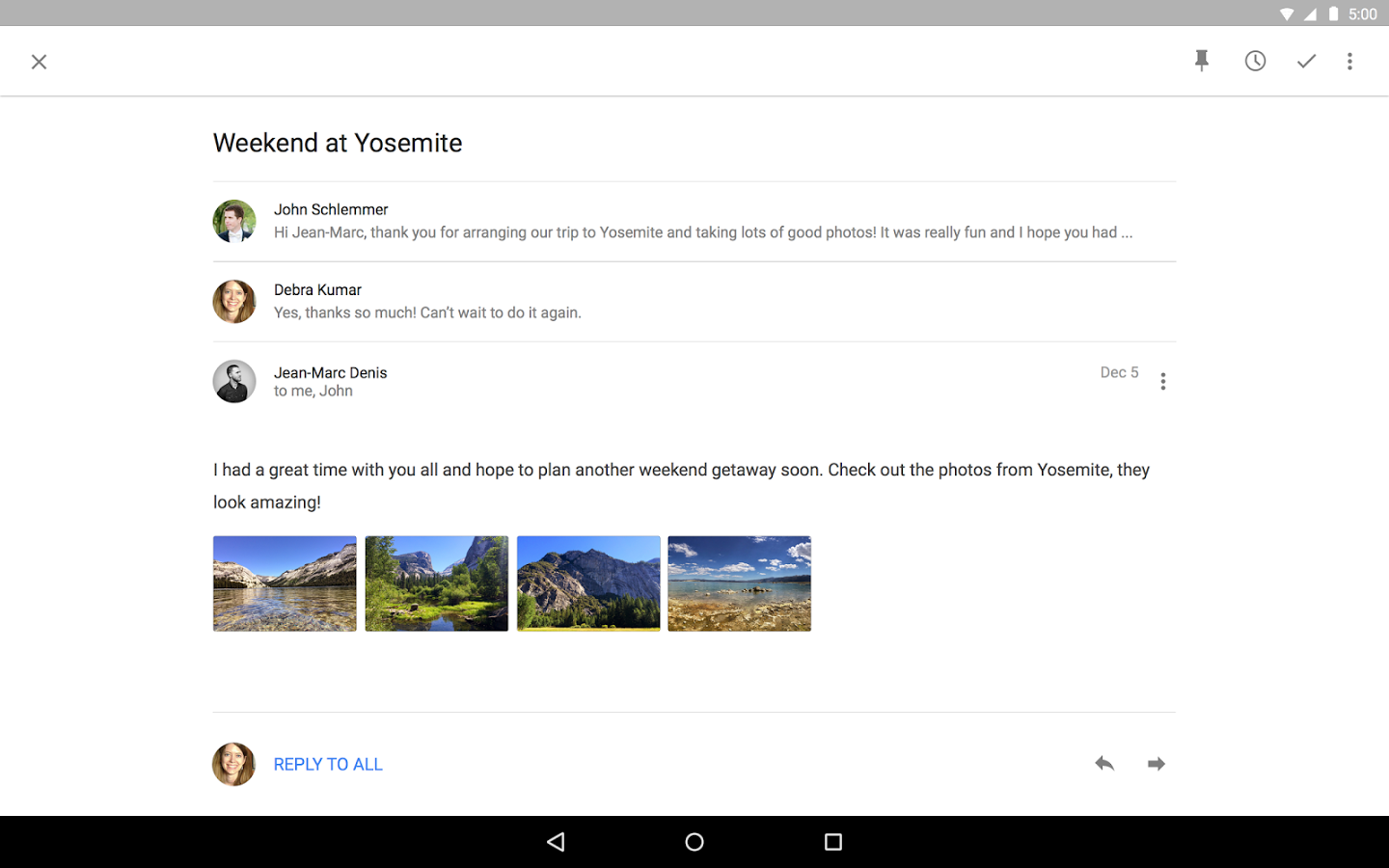The height and width of the screenshot is (868, 1389).
Task: Expand Debra Kumar's collapsed reply
Action: [675, 301]
